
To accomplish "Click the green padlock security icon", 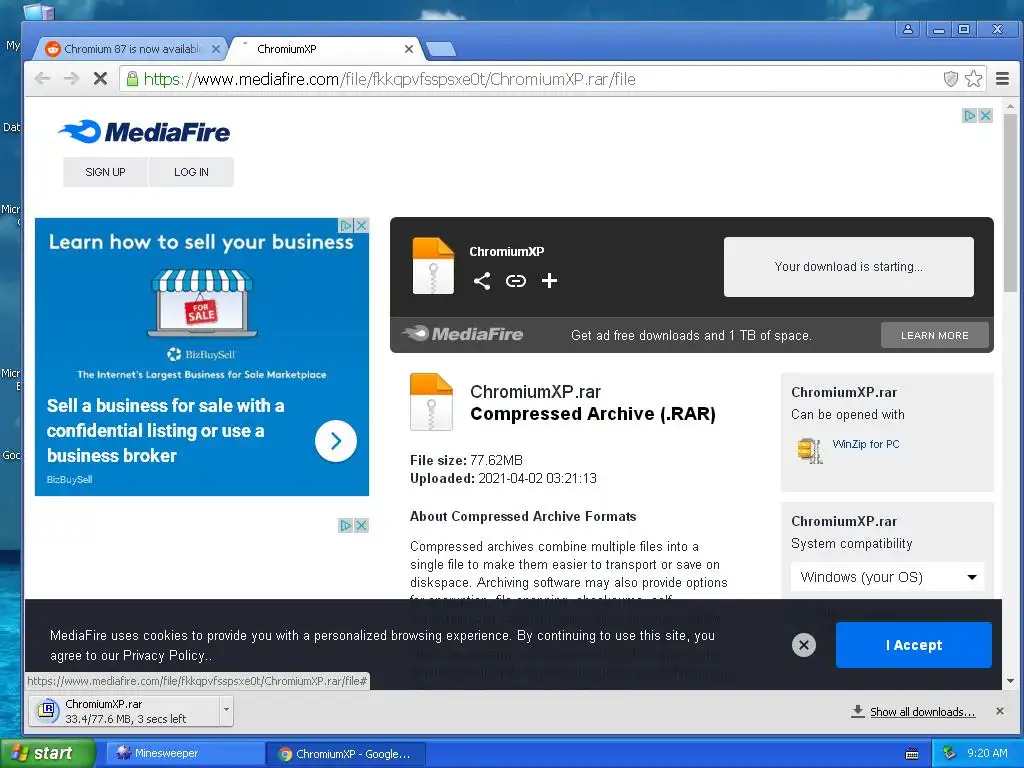I will coord(132,79).
